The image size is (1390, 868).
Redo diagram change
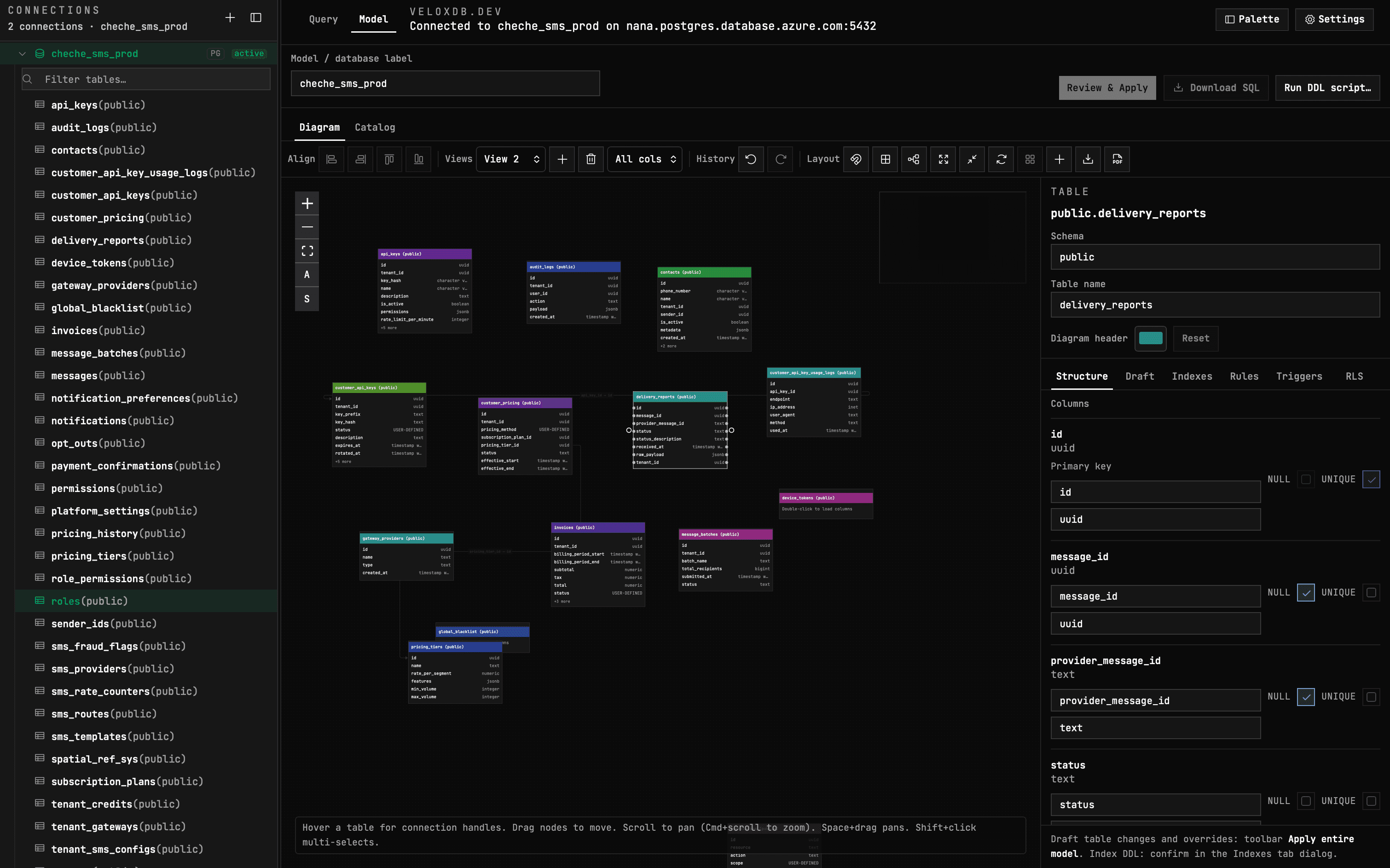780,159
